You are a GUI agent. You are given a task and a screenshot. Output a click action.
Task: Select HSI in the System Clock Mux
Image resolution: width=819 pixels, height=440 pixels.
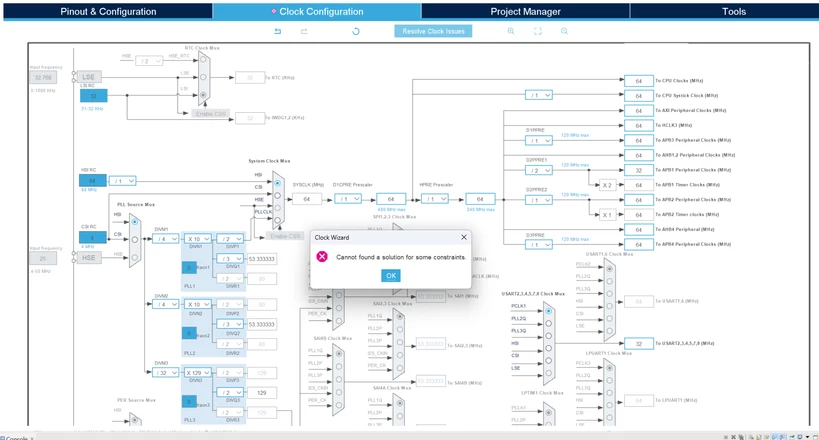pos(277,183)
